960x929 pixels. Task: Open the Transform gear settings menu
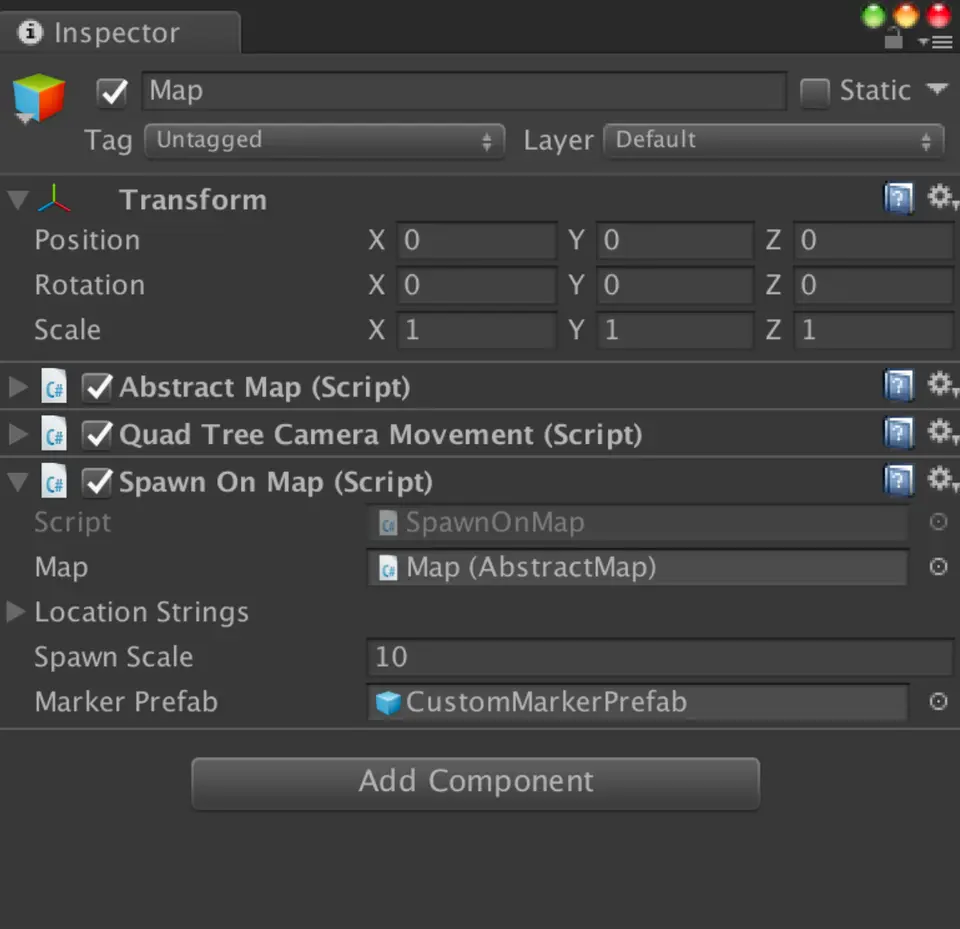(x=940, y=198)
